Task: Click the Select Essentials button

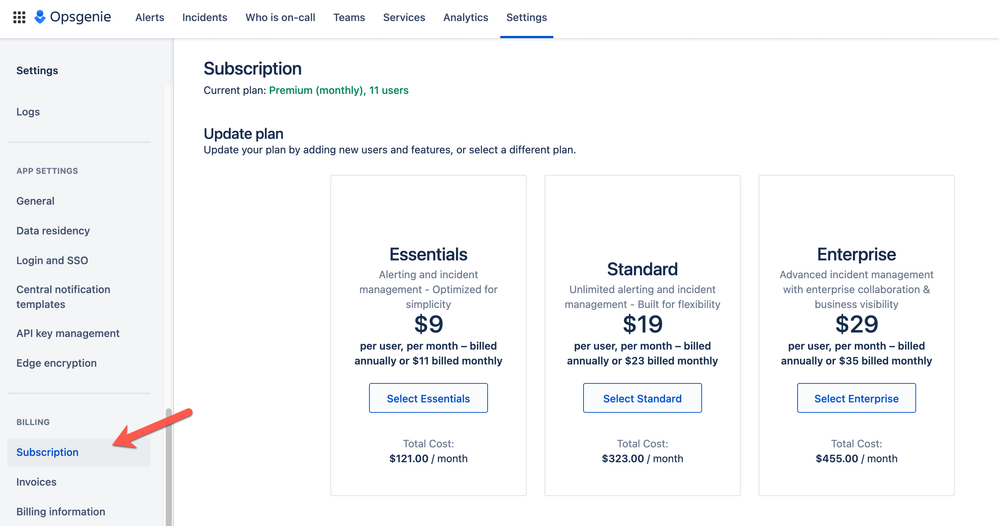Action: 428,398
